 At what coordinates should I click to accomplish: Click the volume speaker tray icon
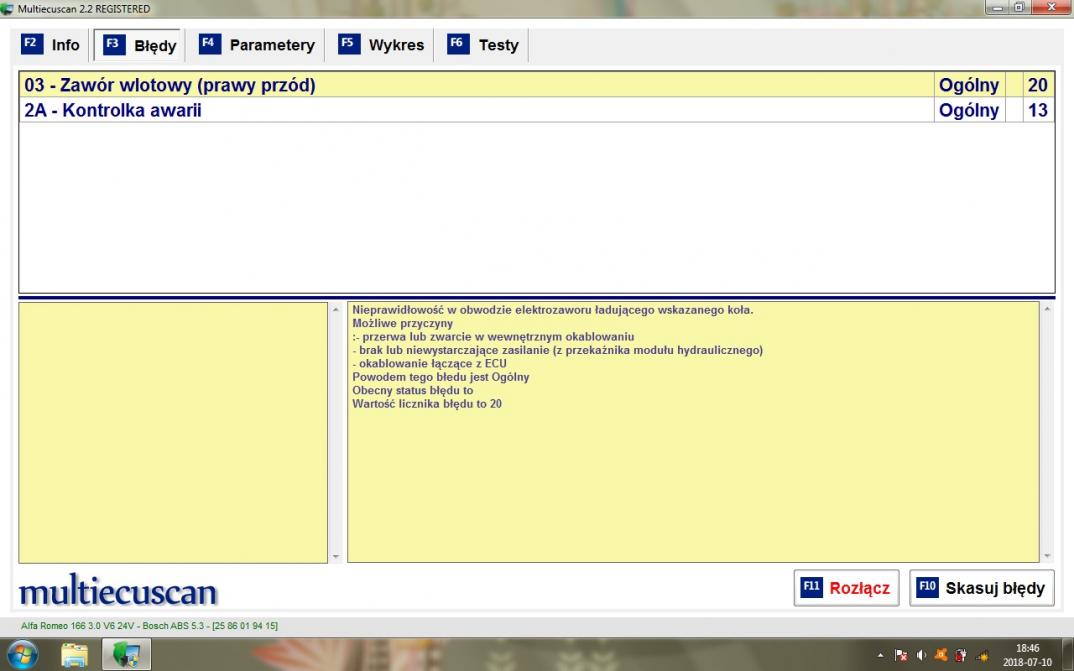pyautogui.click(x=921, y=655)
